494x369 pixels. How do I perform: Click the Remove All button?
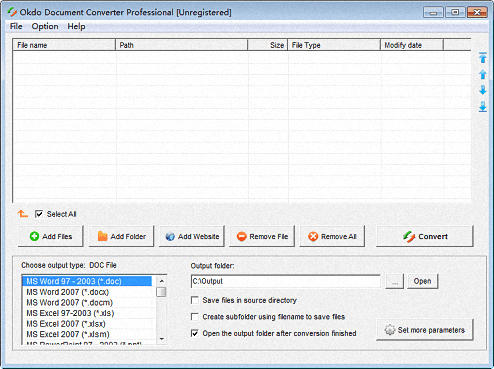[332, 236]
